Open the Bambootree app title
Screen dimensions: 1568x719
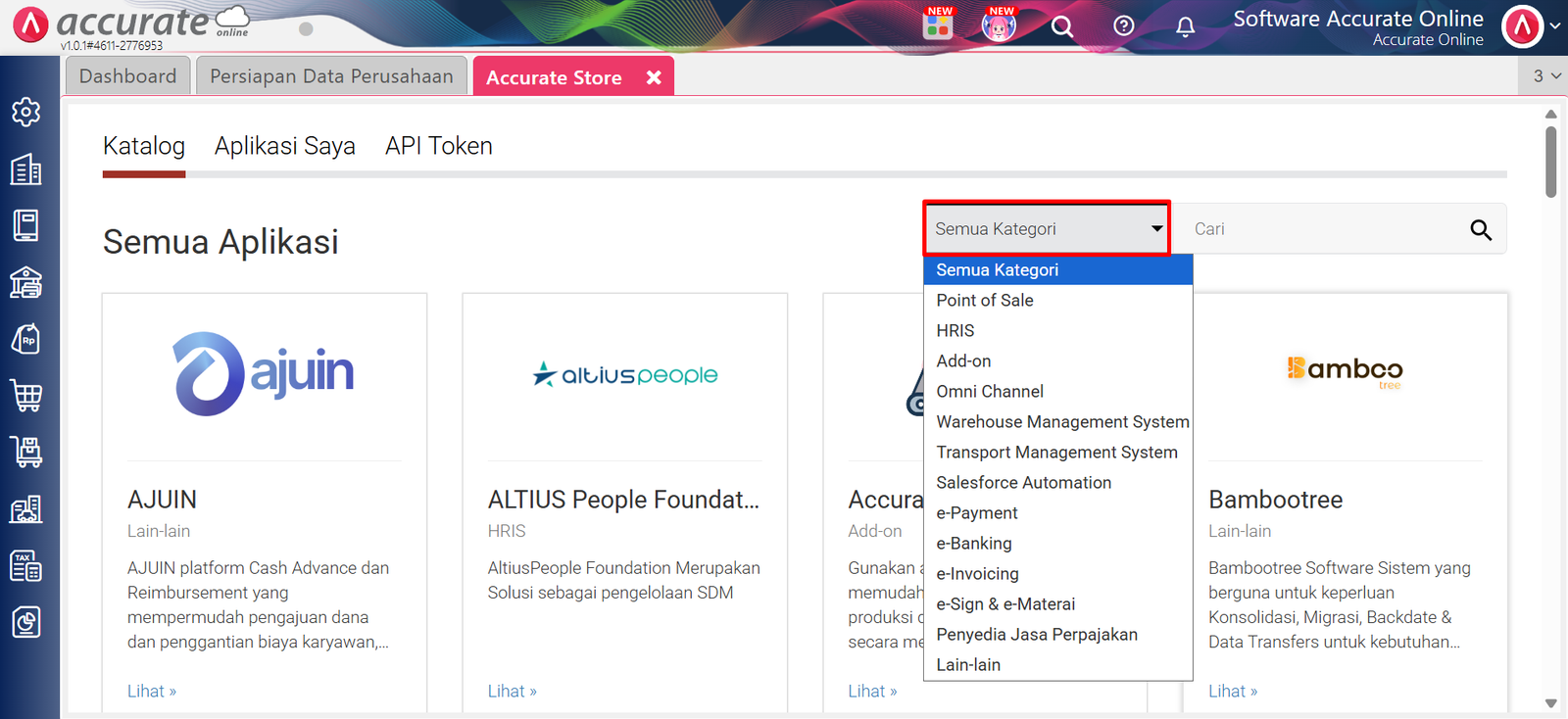click(1276, 500)
